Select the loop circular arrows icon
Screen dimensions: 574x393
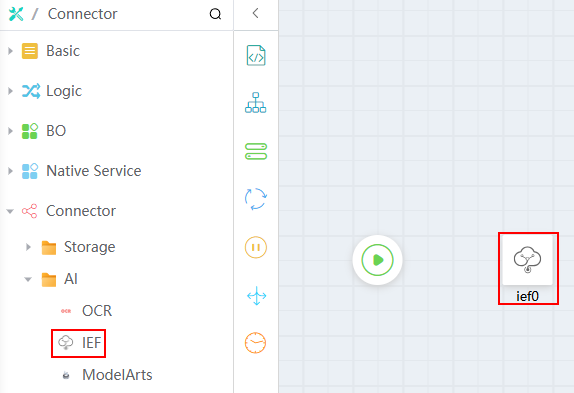pos(256,199)
